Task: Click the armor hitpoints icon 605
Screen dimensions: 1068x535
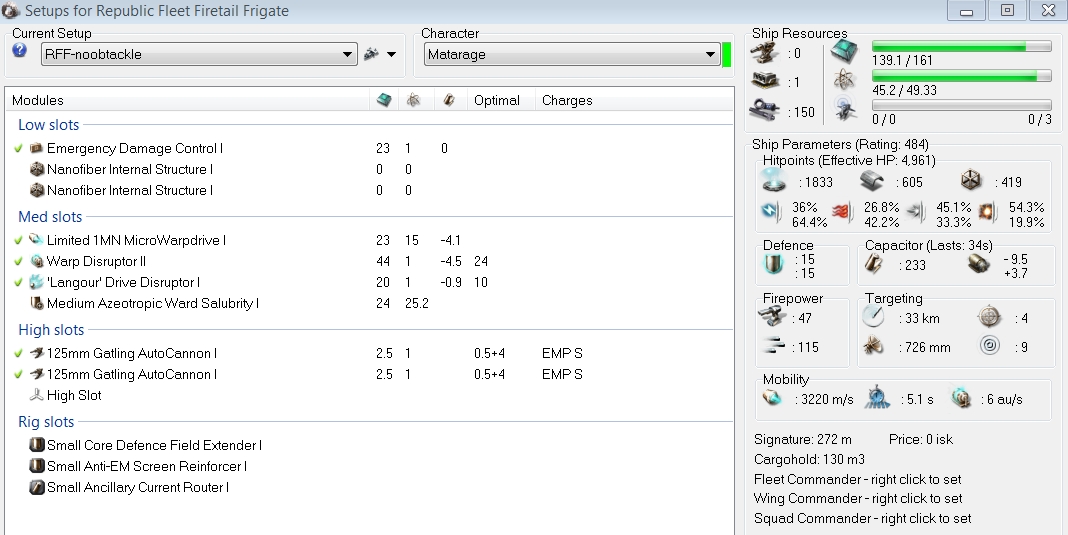Action: point(873,181)
